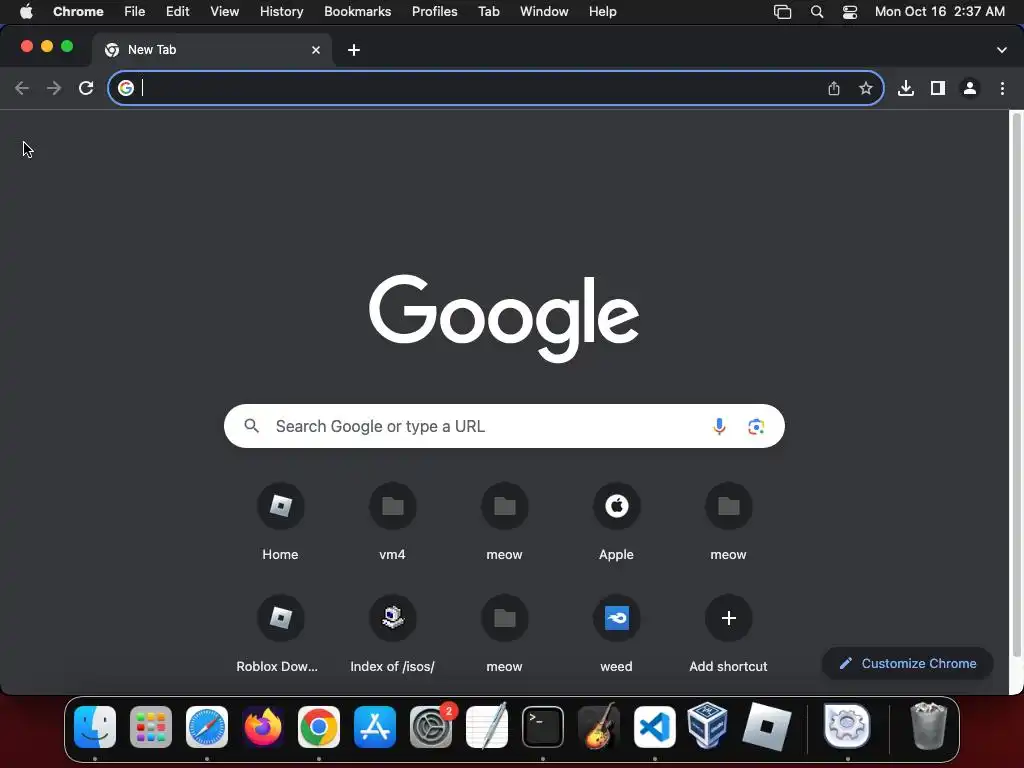1024x768 pixels.
Task: Click the page vertical scrollbar
Action: [x=1016, y=385]
